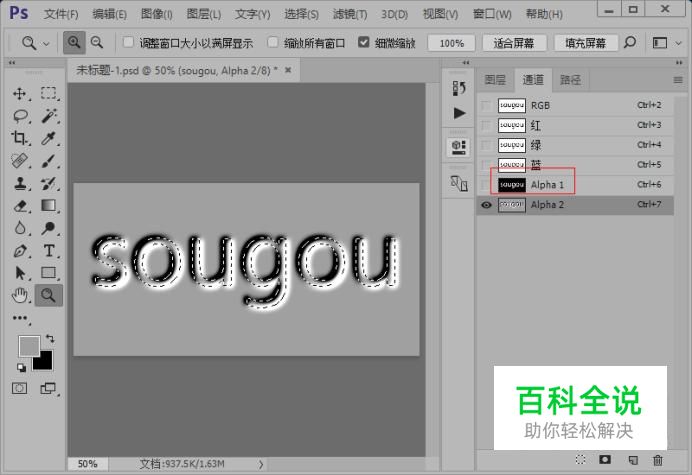Viewport: 692px width, 475px height.
Task: Select the Rectangle shape tool
Action: click(49, 273)
